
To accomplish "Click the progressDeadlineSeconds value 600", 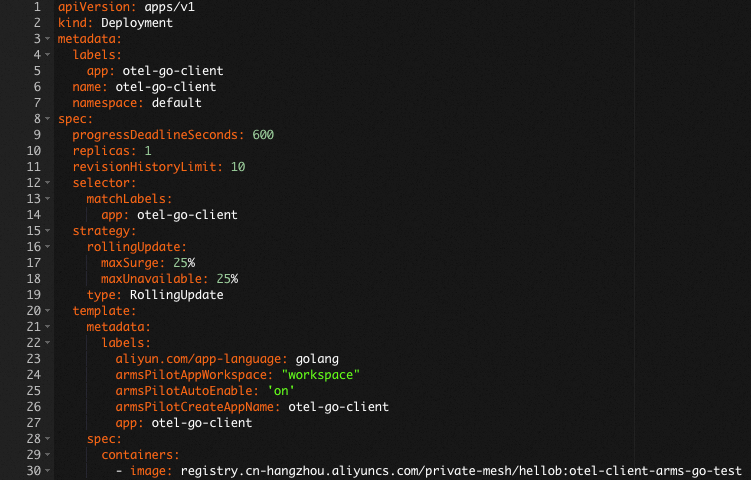I will (263, 135).
